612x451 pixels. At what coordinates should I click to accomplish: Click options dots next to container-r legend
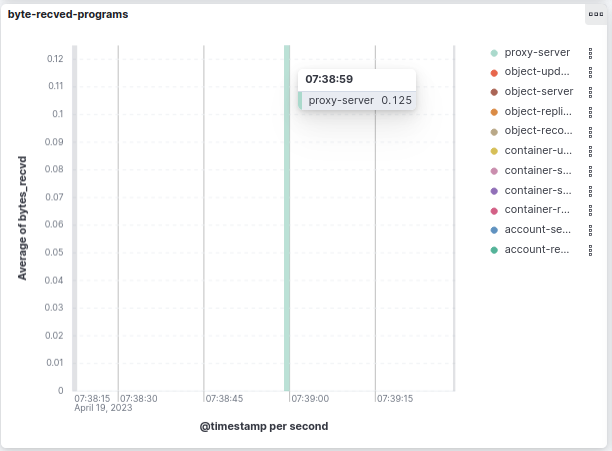591,210
